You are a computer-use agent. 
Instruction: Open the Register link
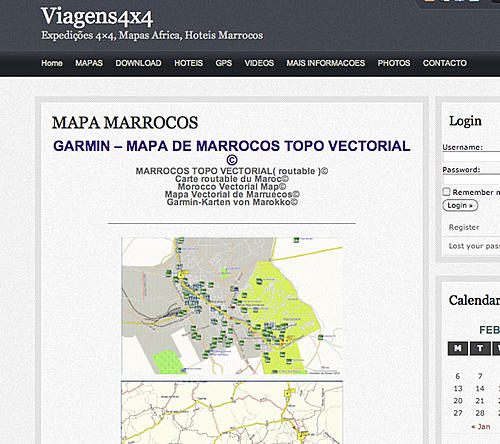(x=464, y=227)
